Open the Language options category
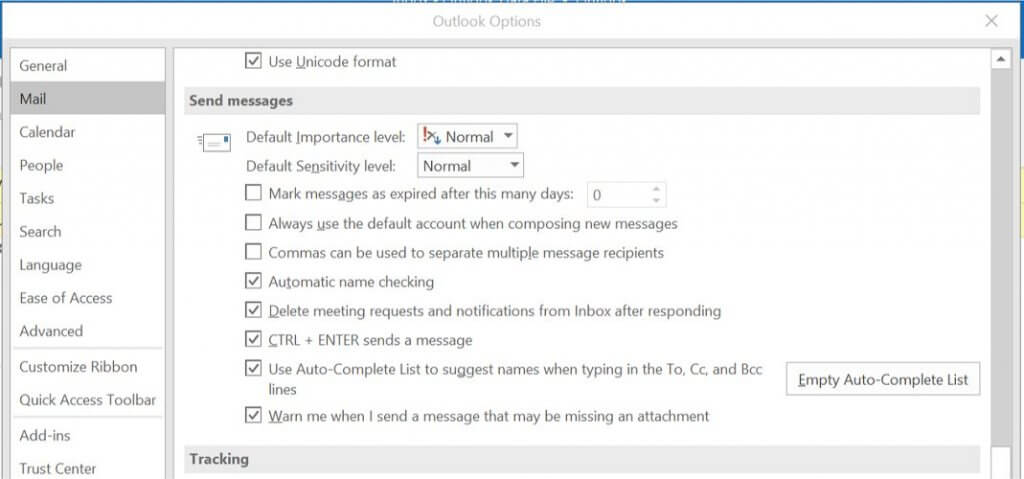This screenshot has height=479, width=1024. pyautogui.click(x=88, y=265)
